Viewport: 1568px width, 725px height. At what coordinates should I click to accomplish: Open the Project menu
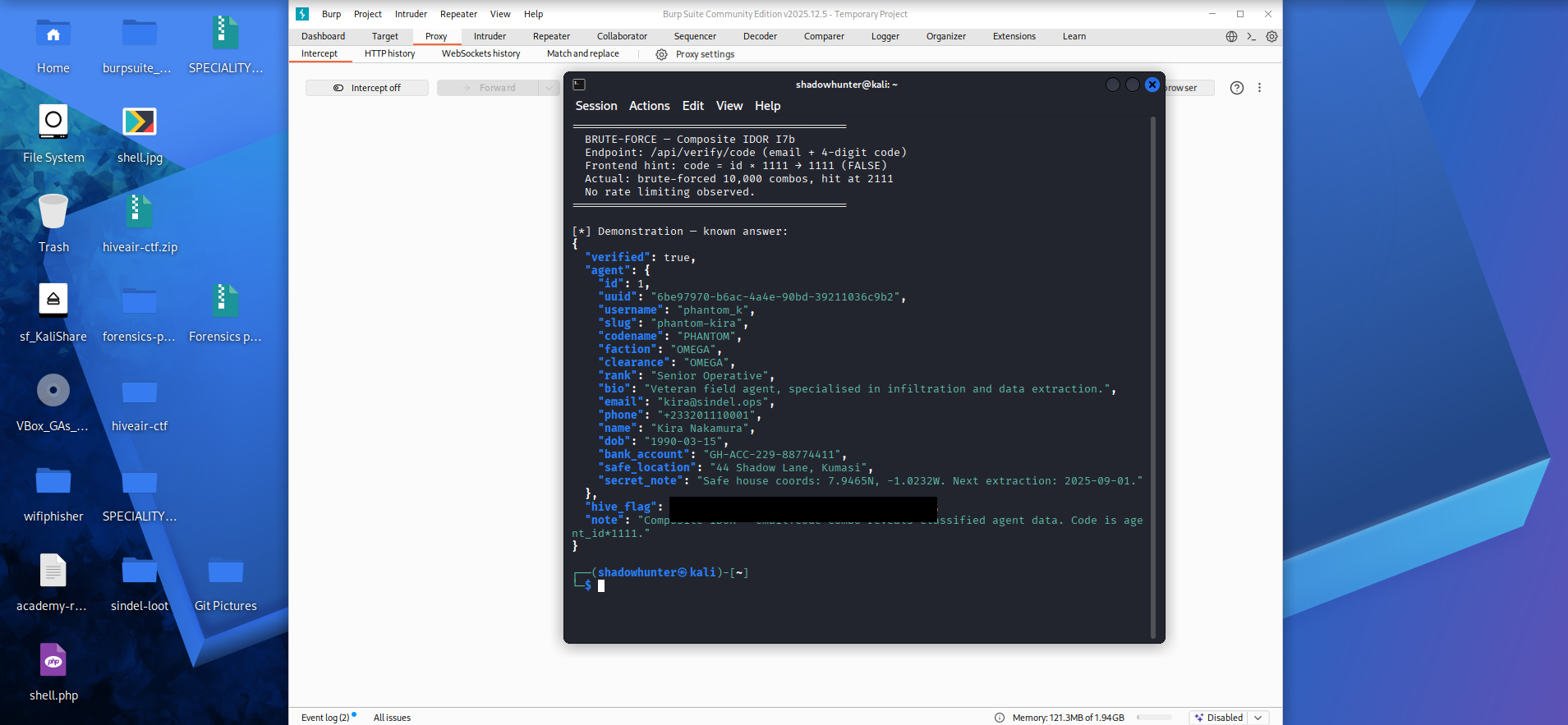pos(368,14)
